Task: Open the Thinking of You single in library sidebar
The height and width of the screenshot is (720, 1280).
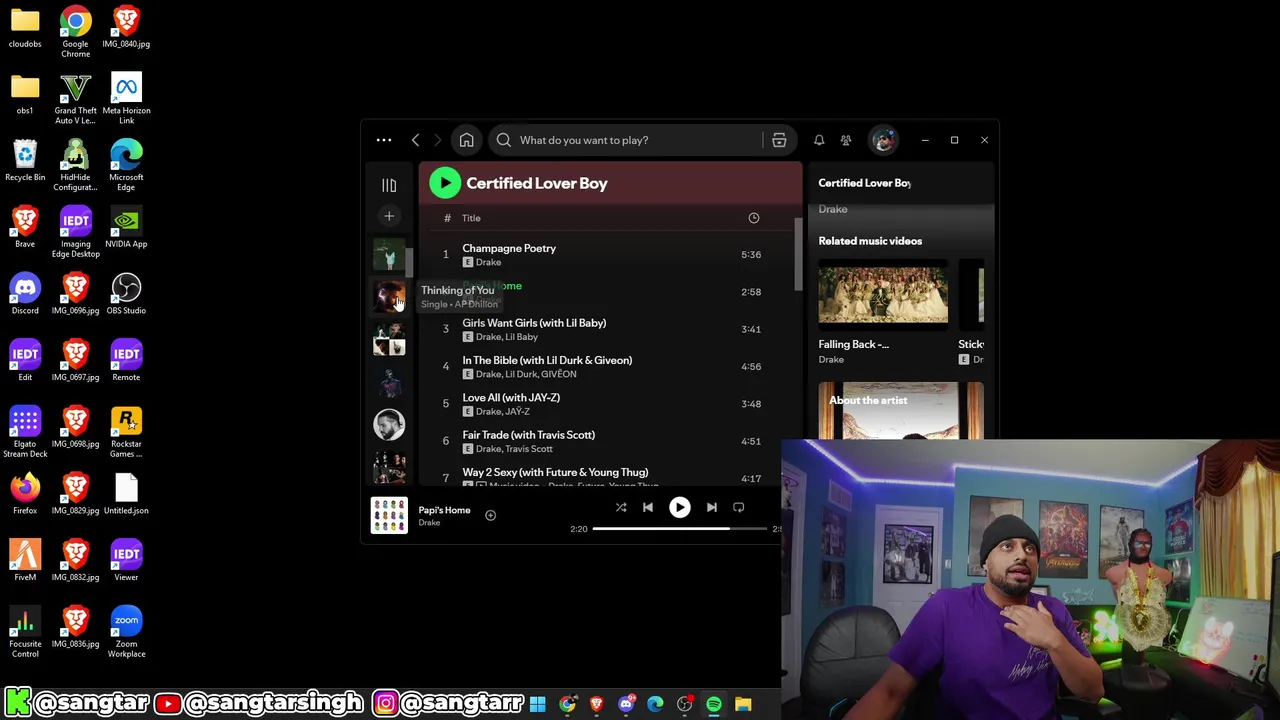Action: point(389,298)
